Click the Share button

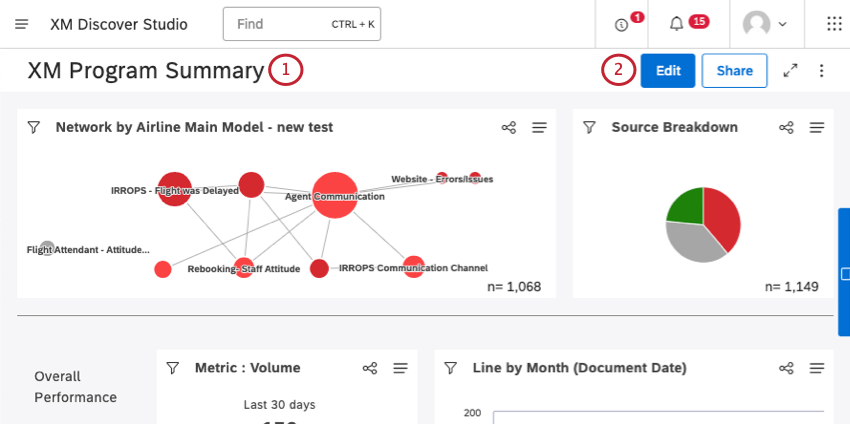coord(734,71)
